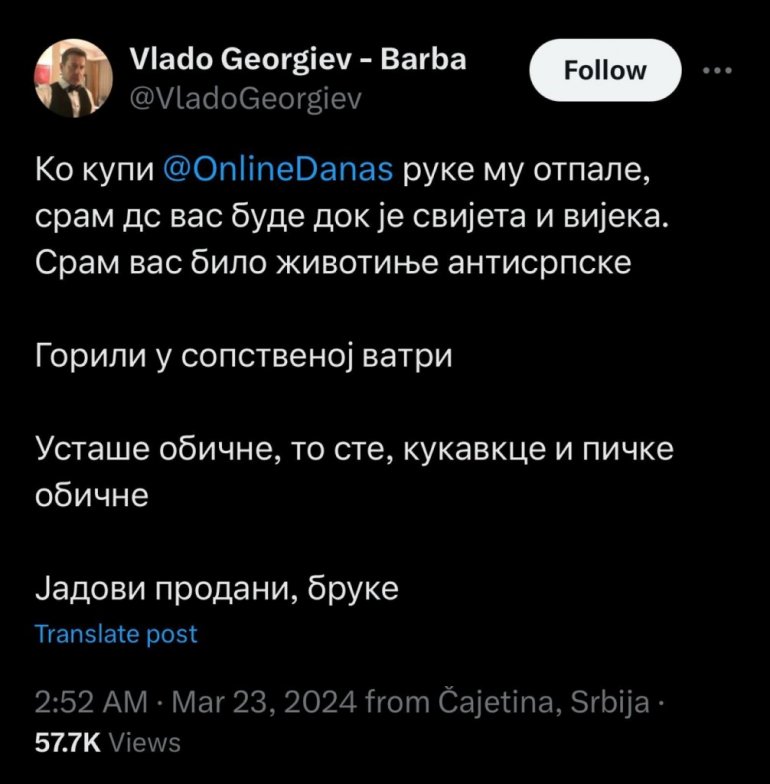This screenshot has width=770, height=784.
Task: Click the last tweet line Јадови продани
Action: tap(216, 588)
